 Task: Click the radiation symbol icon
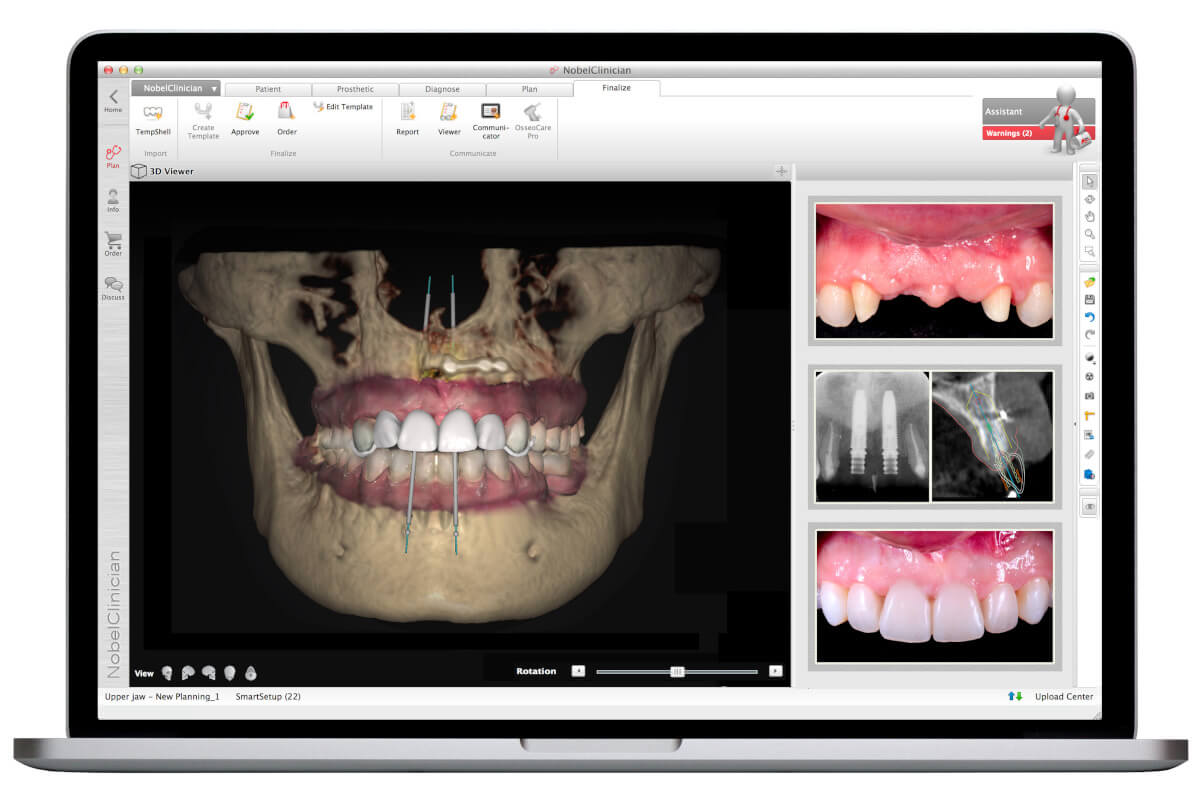click(1089, 377)
